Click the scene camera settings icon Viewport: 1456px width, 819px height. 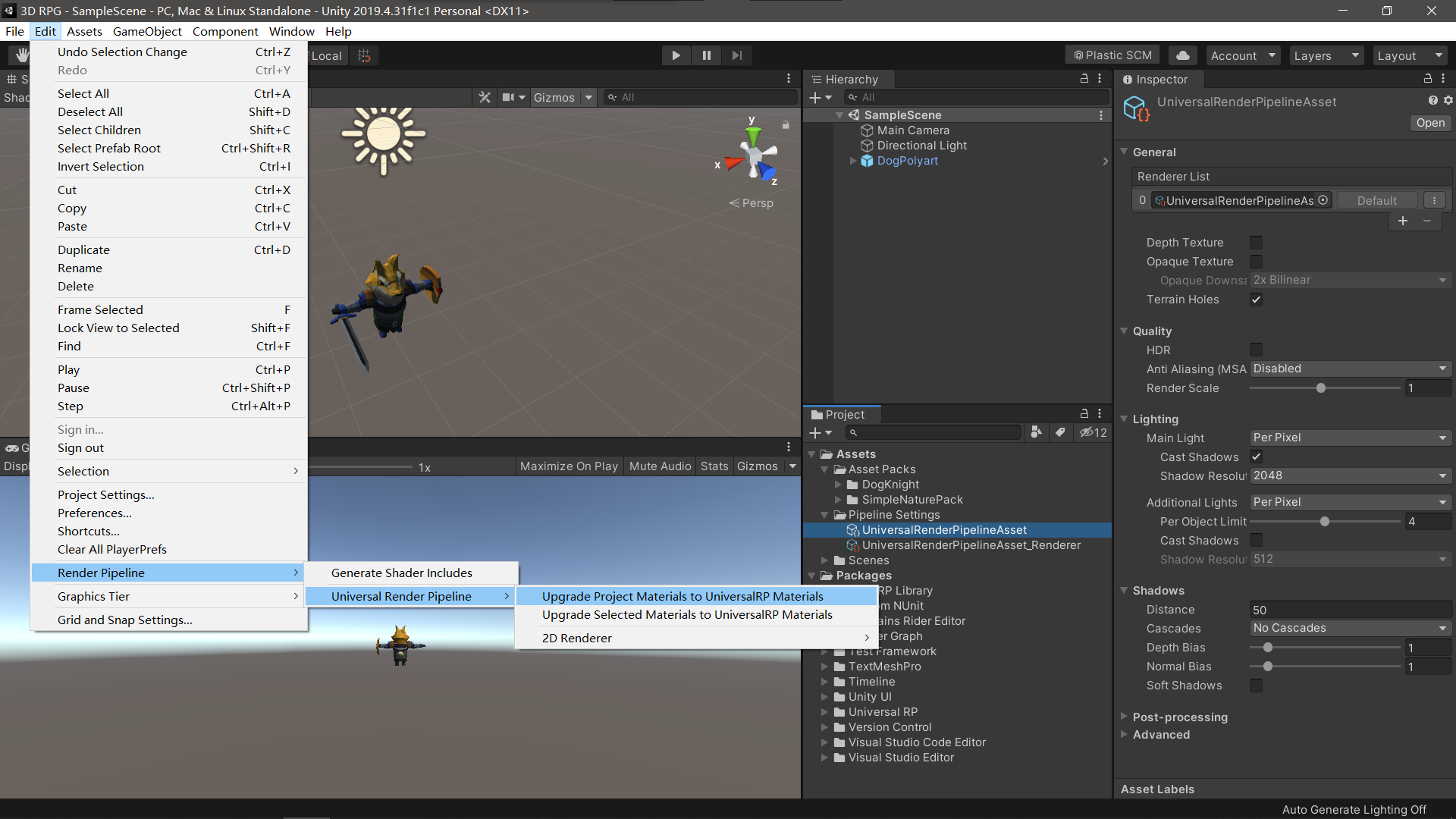click(510, 97)
